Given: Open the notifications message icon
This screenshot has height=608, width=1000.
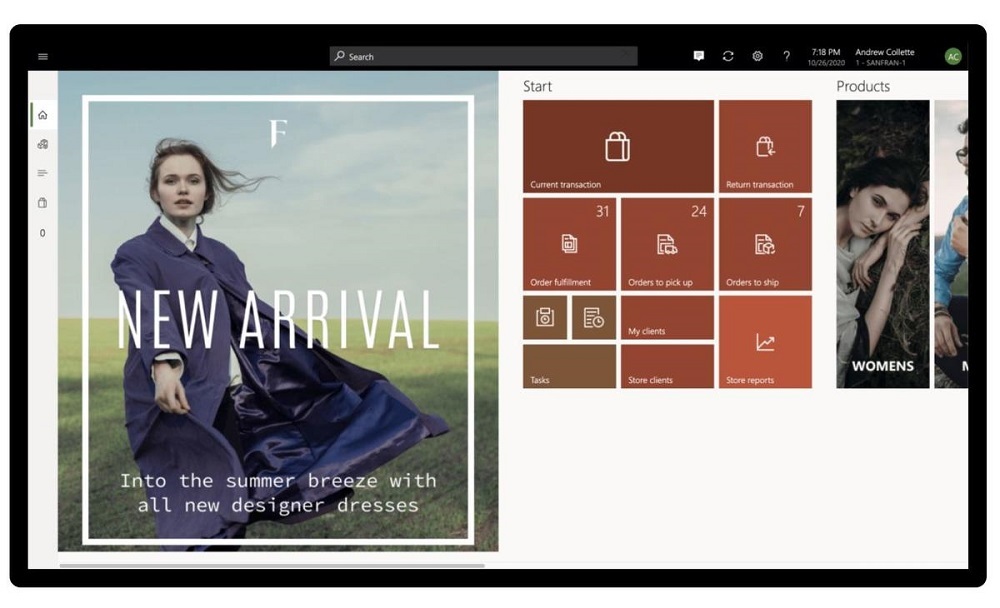Looking at the screenshot, I should pyautogui.click(x=698, y=56).
